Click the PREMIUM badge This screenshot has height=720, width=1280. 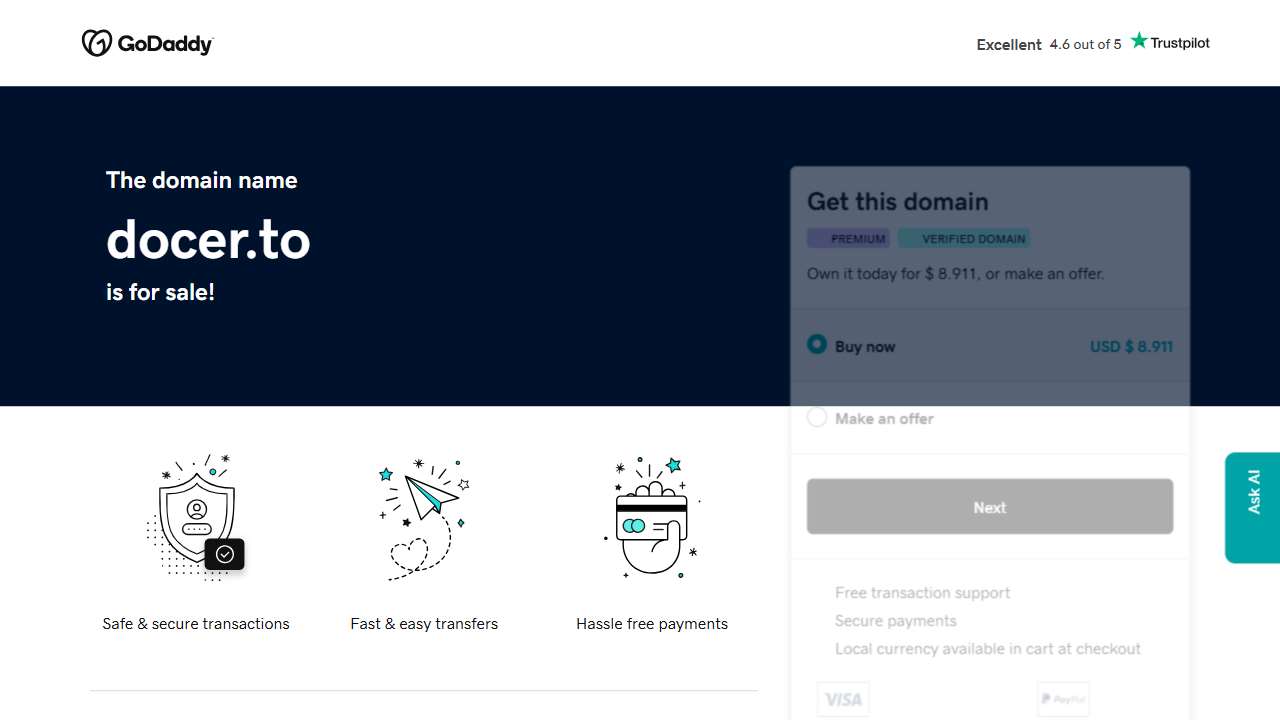(x=848, y=238)
